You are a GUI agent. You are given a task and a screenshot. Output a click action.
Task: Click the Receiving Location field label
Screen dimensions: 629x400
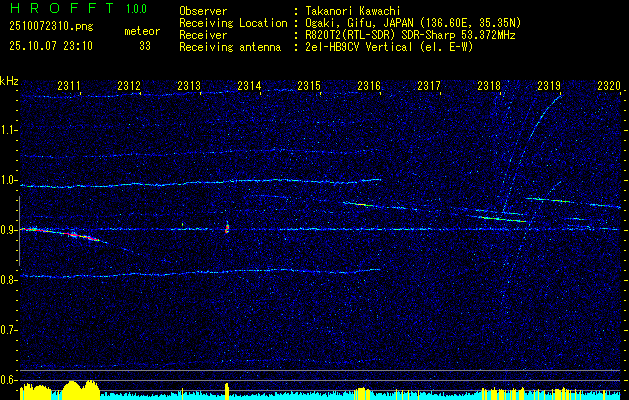(233, 23)
